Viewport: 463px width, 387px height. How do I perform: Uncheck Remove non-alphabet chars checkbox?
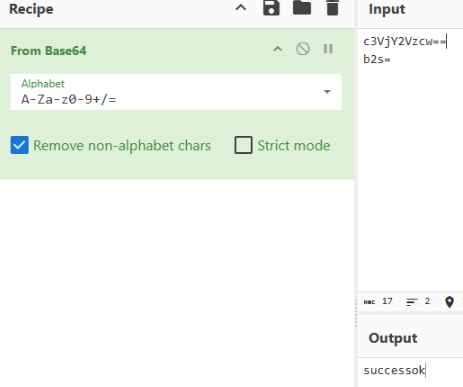click(19, 145)
